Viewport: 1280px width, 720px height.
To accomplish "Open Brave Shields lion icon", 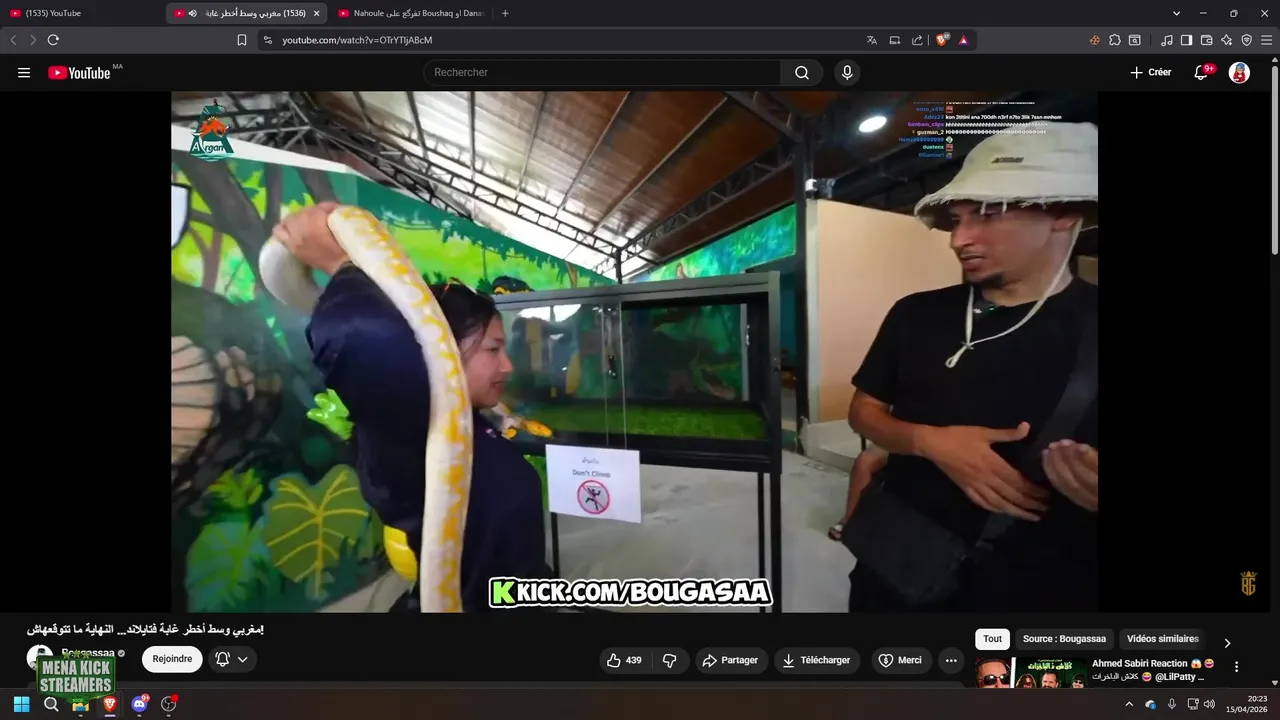I will coord(942,40).
